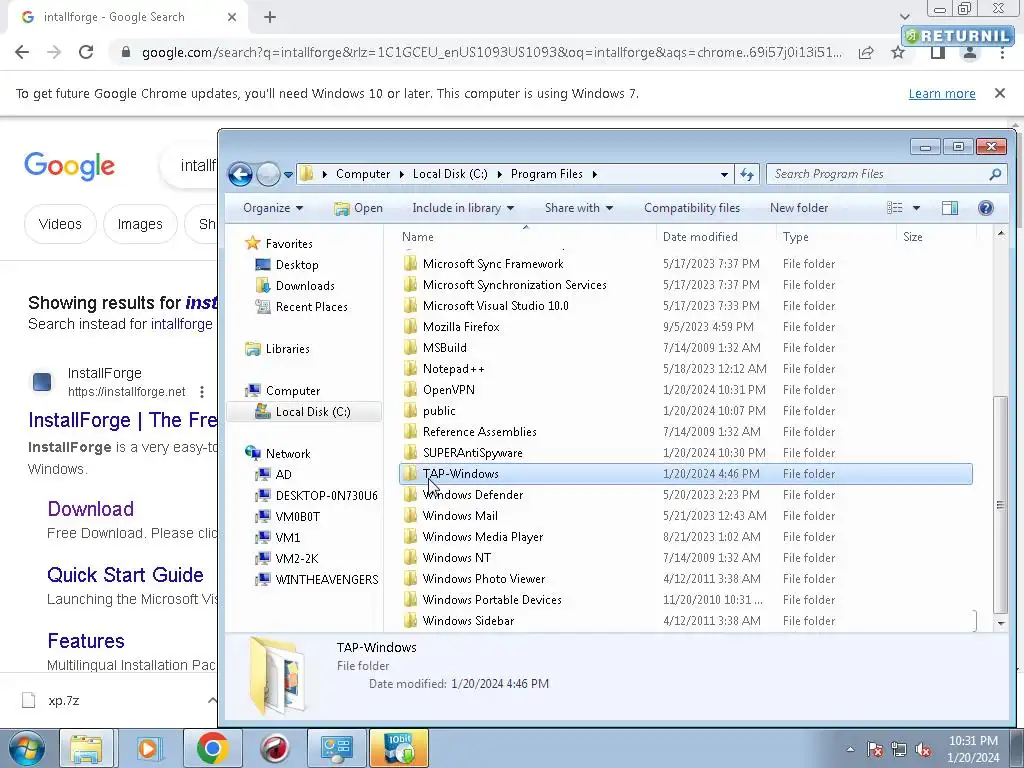Click the Explorer forward navigation arrow
This screenshot has width=1024, height=768.
[268, 174]
